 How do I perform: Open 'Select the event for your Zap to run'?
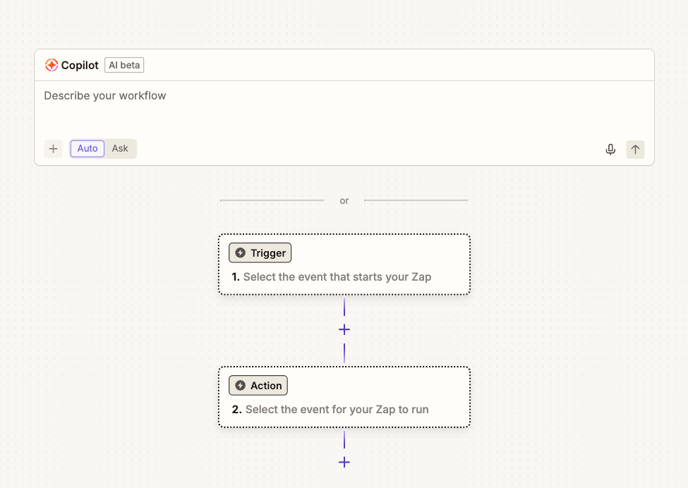(x=337, y=410)
